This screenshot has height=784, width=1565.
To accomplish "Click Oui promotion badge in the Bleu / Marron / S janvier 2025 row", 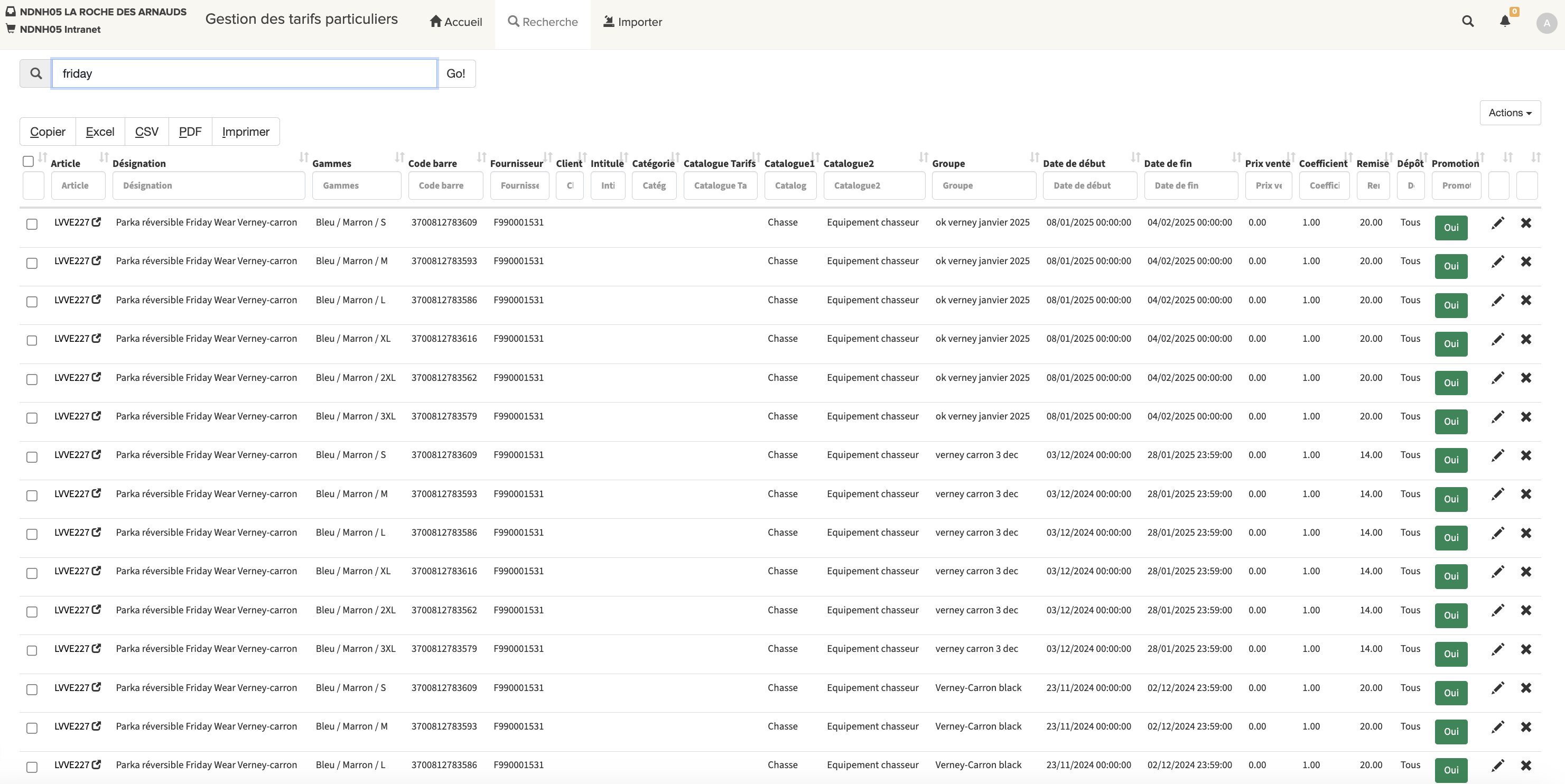I will click(1451, 228).
